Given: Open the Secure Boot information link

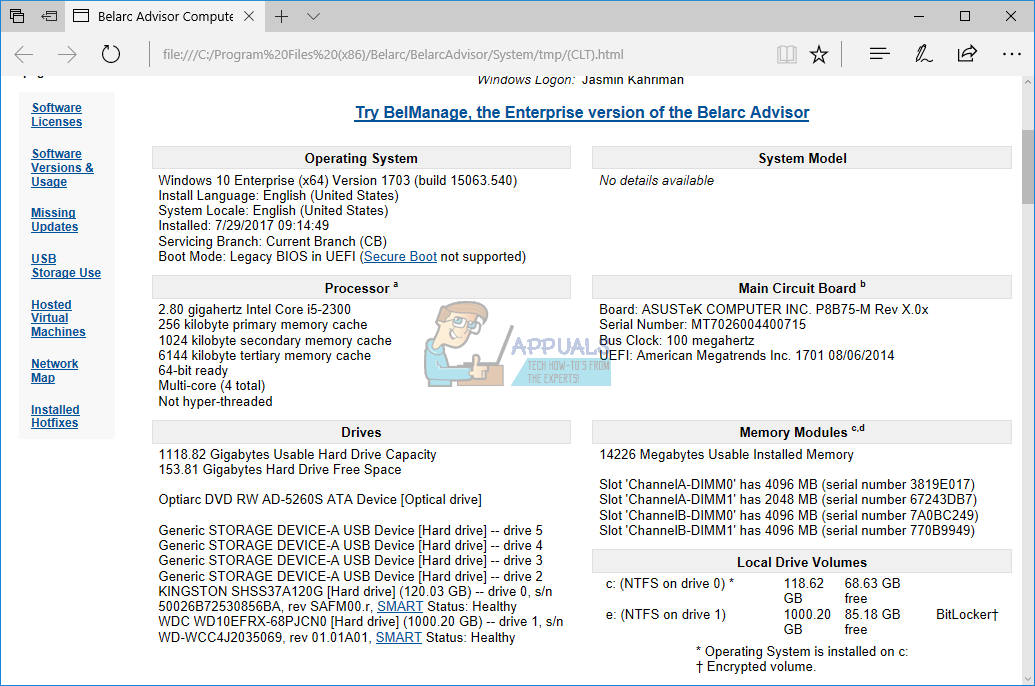Looking at the screenshot, I should (x=400, y=257).
